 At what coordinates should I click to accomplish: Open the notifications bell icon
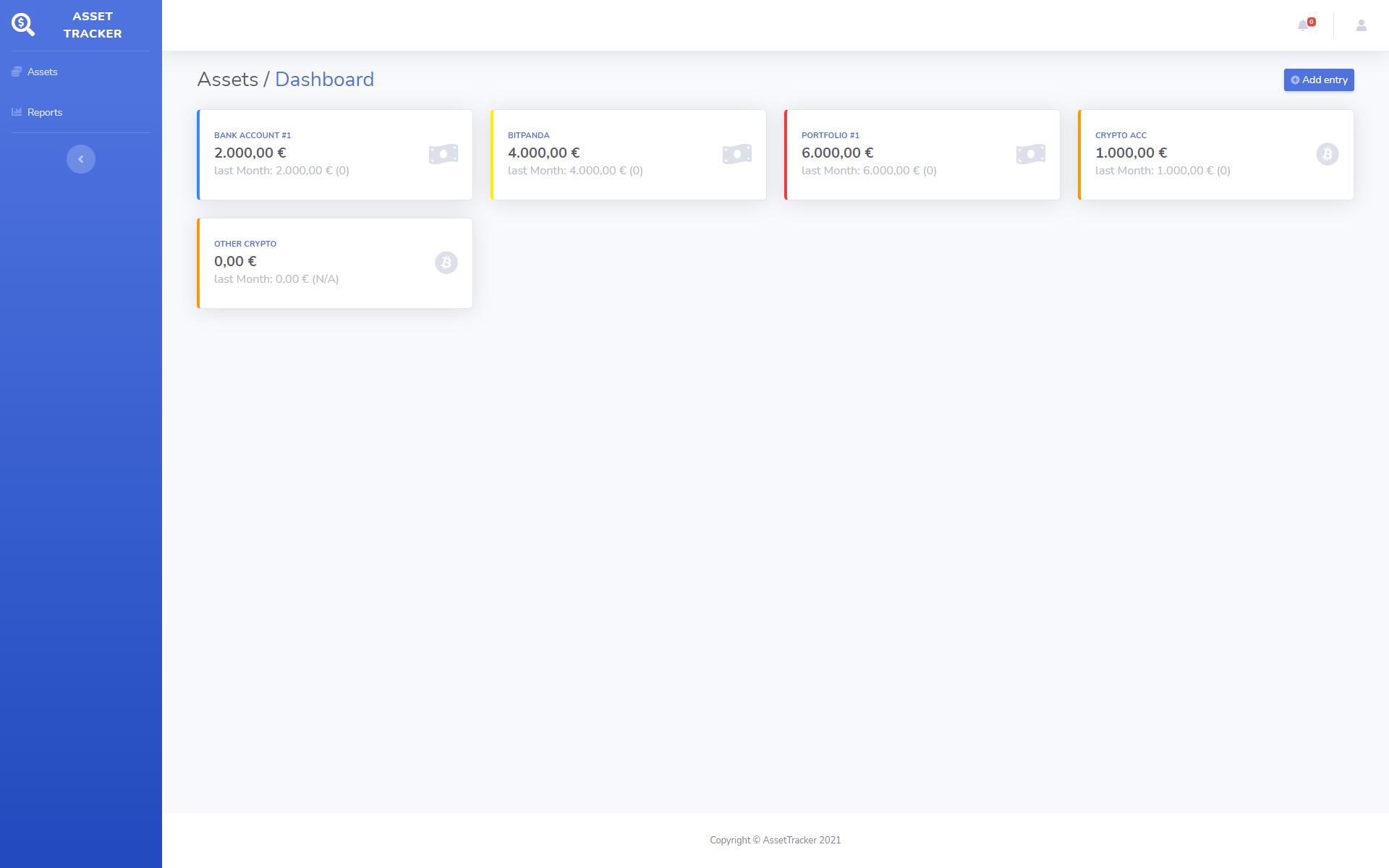[x=1303, y=26]
